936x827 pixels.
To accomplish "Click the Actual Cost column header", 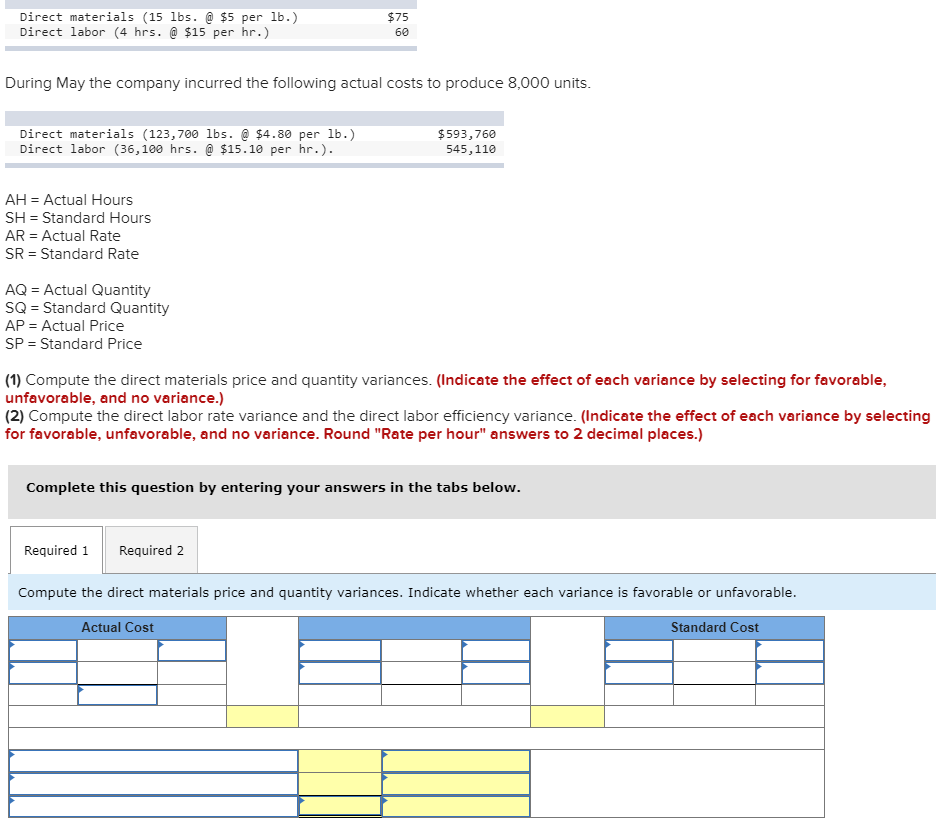I will pyautogui.click(x=117, y=627).
